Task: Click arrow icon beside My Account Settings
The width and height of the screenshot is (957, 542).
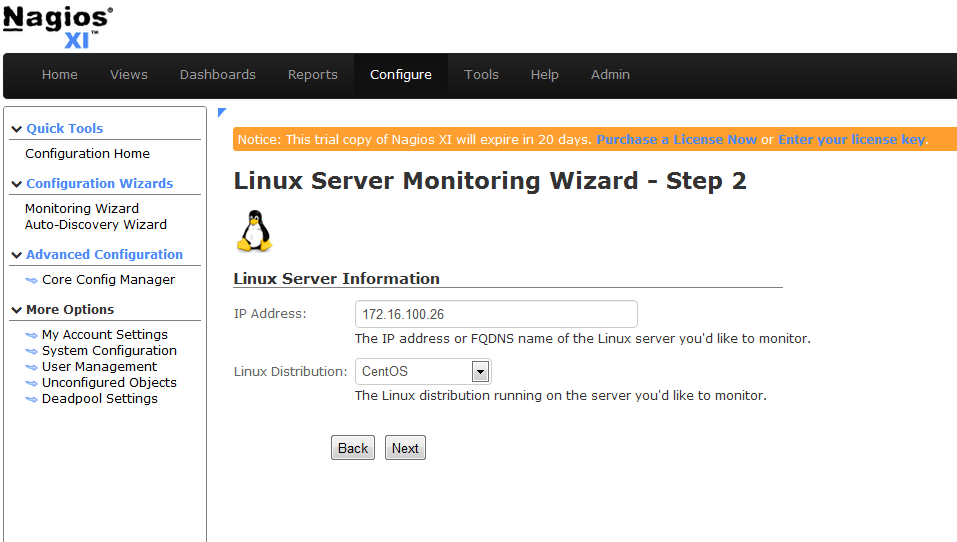Action: coord(31,335)
